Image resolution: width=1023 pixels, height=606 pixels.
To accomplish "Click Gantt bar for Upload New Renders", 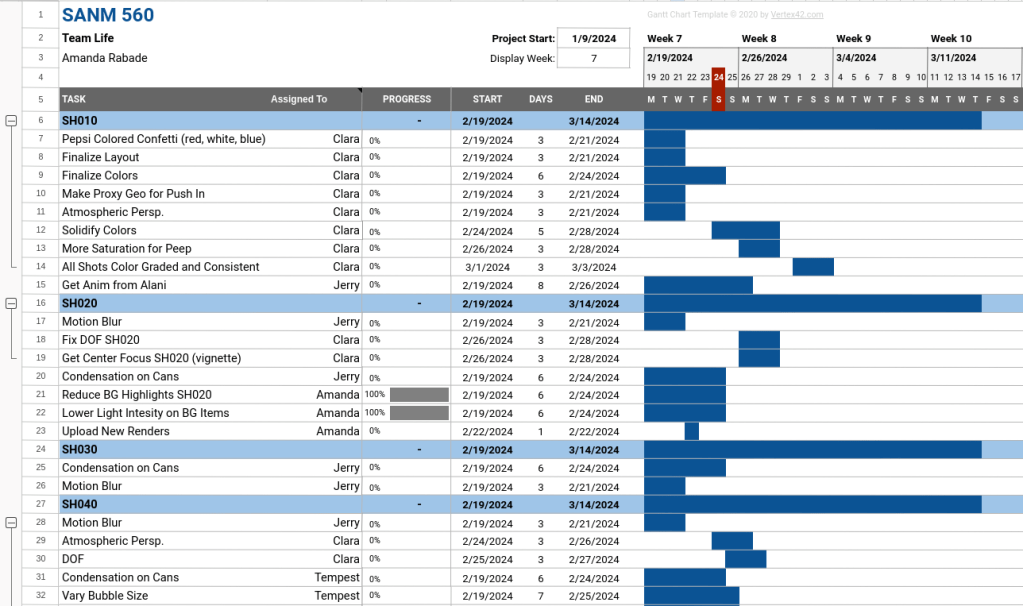I will tap(691, 431).
